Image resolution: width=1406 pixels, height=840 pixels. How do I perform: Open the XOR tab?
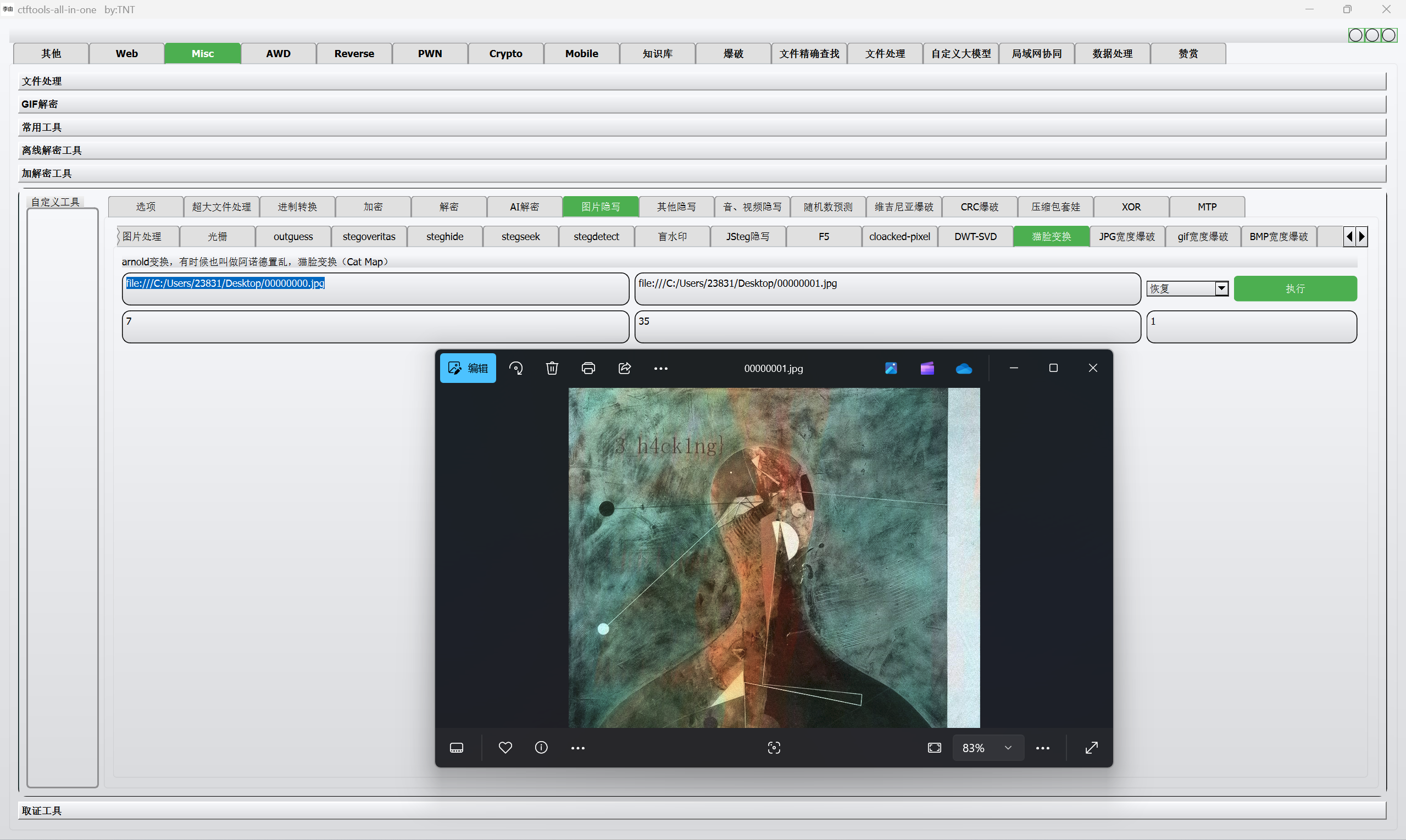click(x=1131, y=207)
